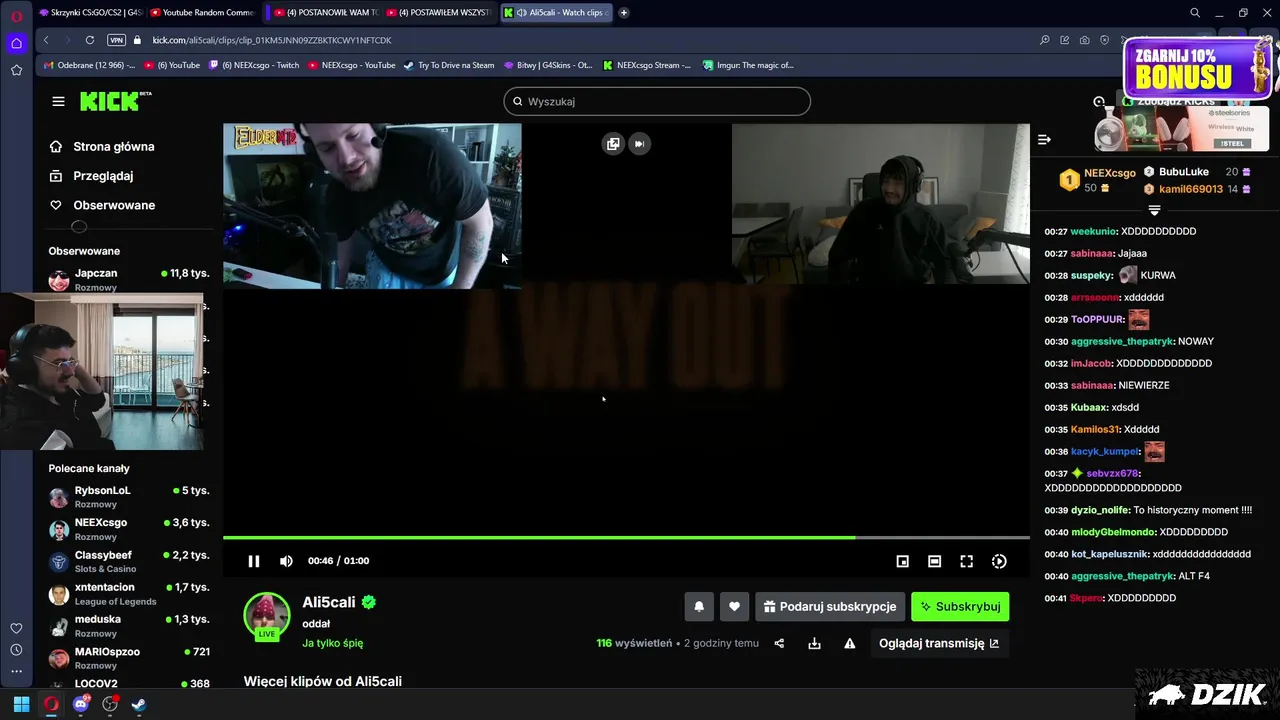1280x720 pixels.
Task: Open the clip overlay copy icon
Action: tap(612, 143)
